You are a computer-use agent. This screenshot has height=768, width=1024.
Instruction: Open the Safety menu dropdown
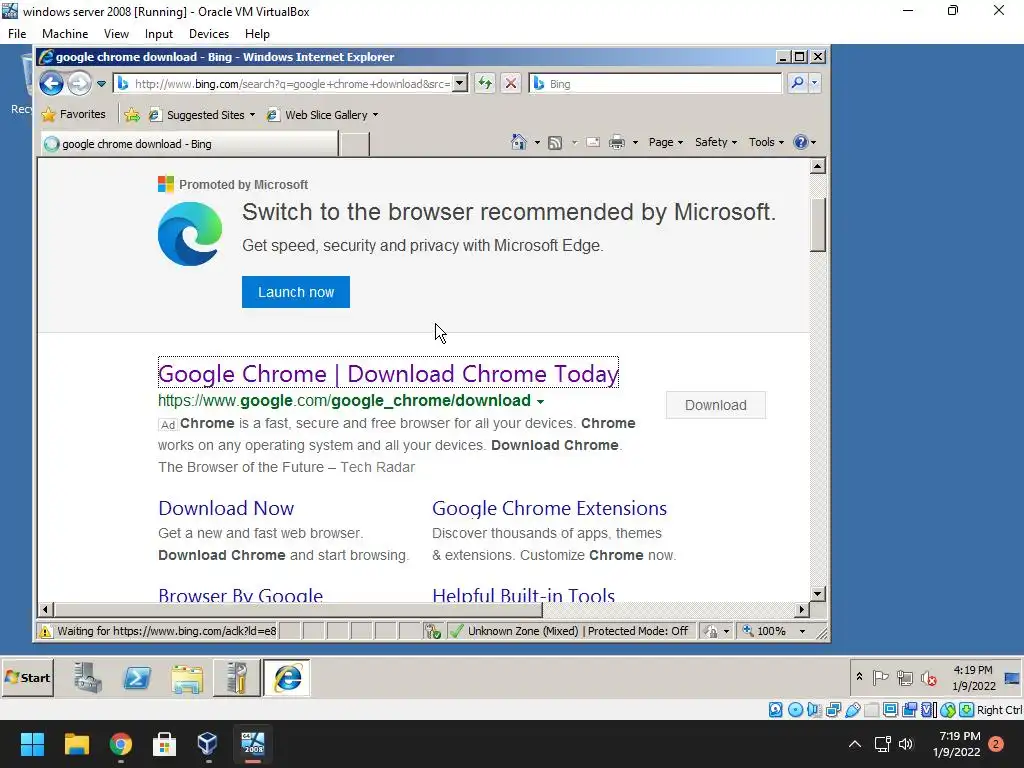(x=716, y=142)
